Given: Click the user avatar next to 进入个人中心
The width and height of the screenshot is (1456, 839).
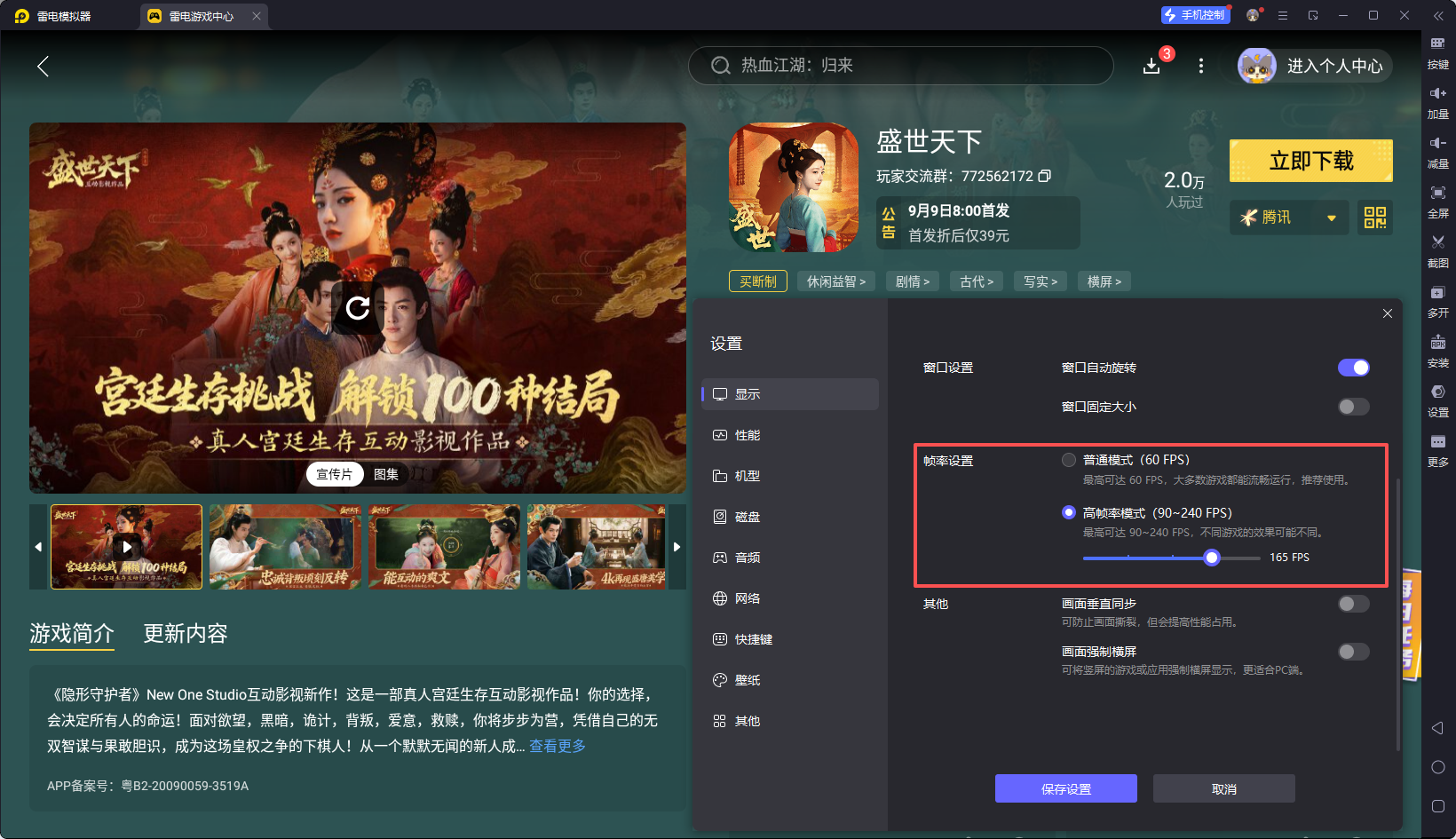Looking at the screenshot, I should coord(1257,66).
